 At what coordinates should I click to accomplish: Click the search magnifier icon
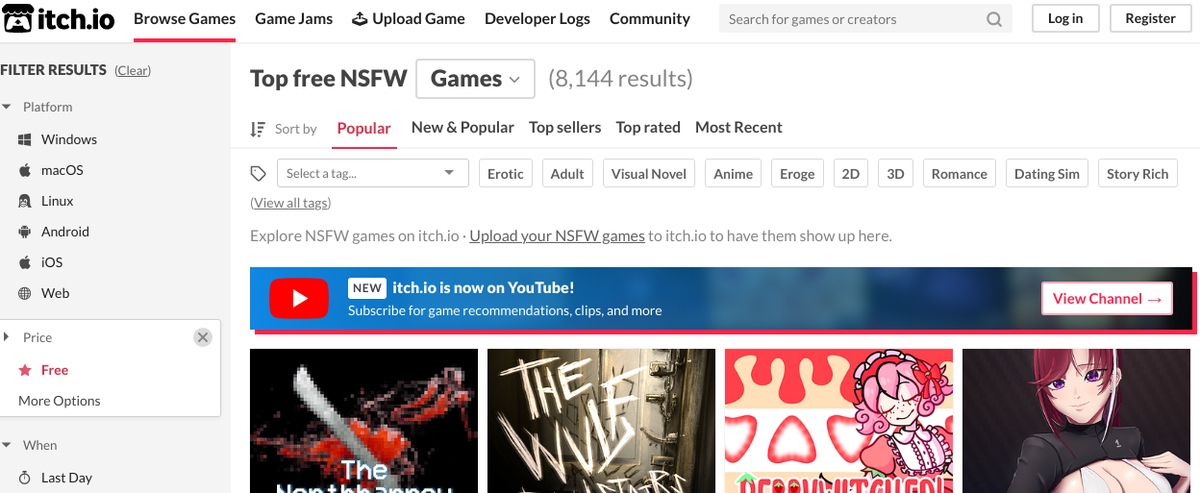(x=994, y=19)
